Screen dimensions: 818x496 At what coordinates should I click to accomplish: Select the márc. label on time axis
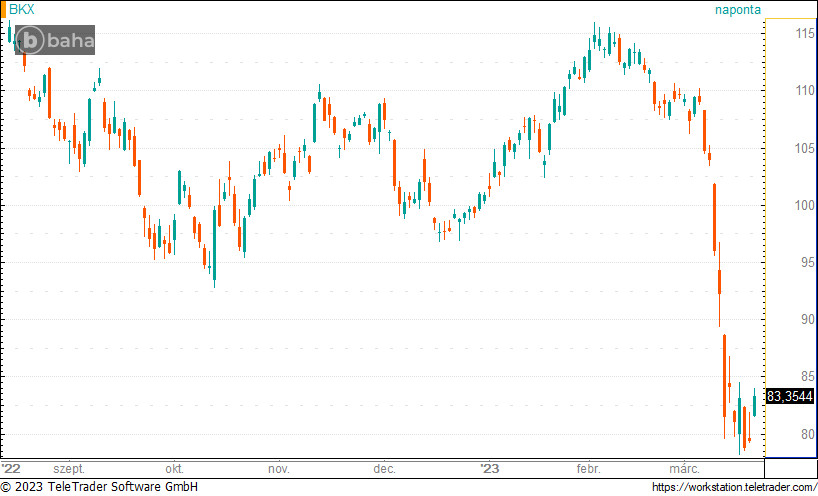click(x=684, y=468)
